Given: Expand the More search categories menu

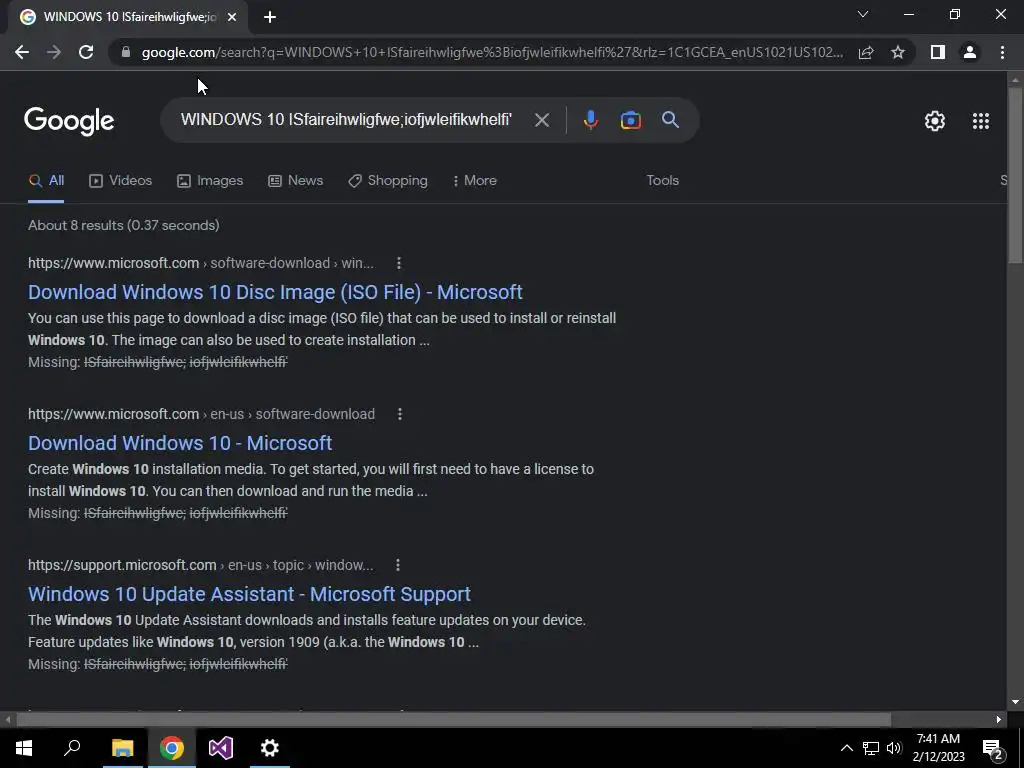Looking at the screenshot, I should tap(475, 181).
